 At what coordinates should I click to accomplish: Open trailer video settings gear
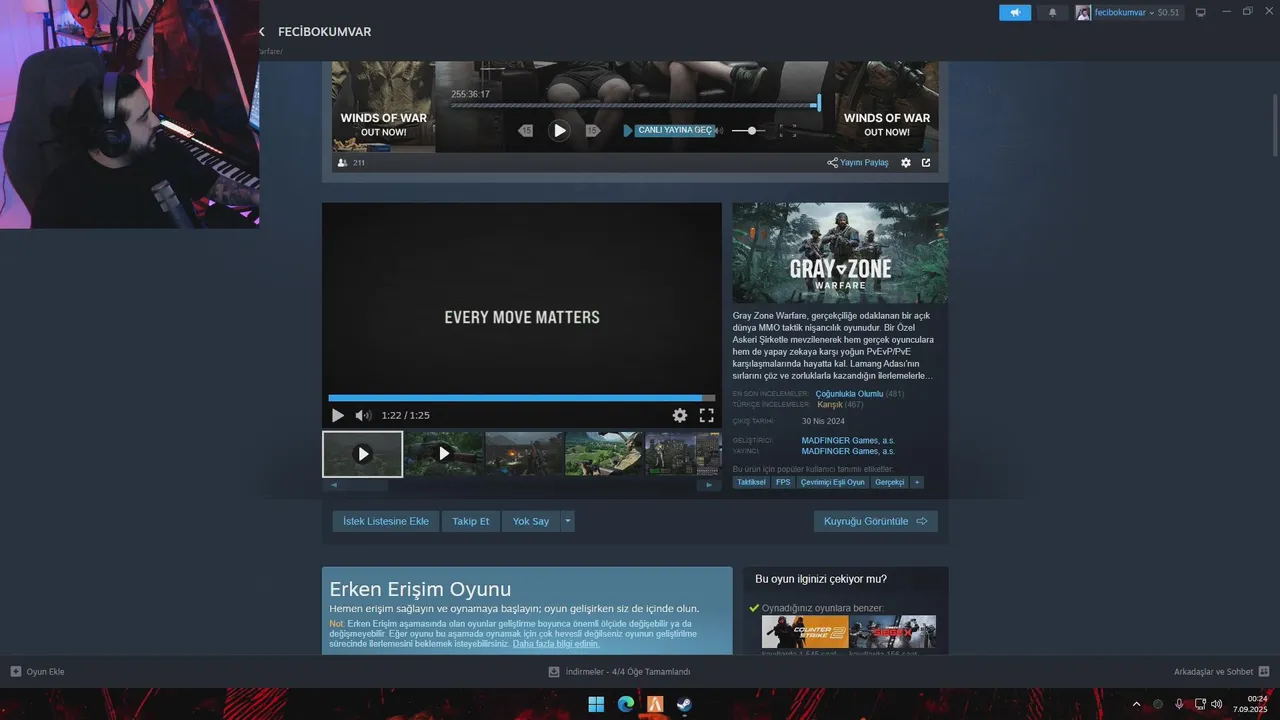(x=680, y=415)
